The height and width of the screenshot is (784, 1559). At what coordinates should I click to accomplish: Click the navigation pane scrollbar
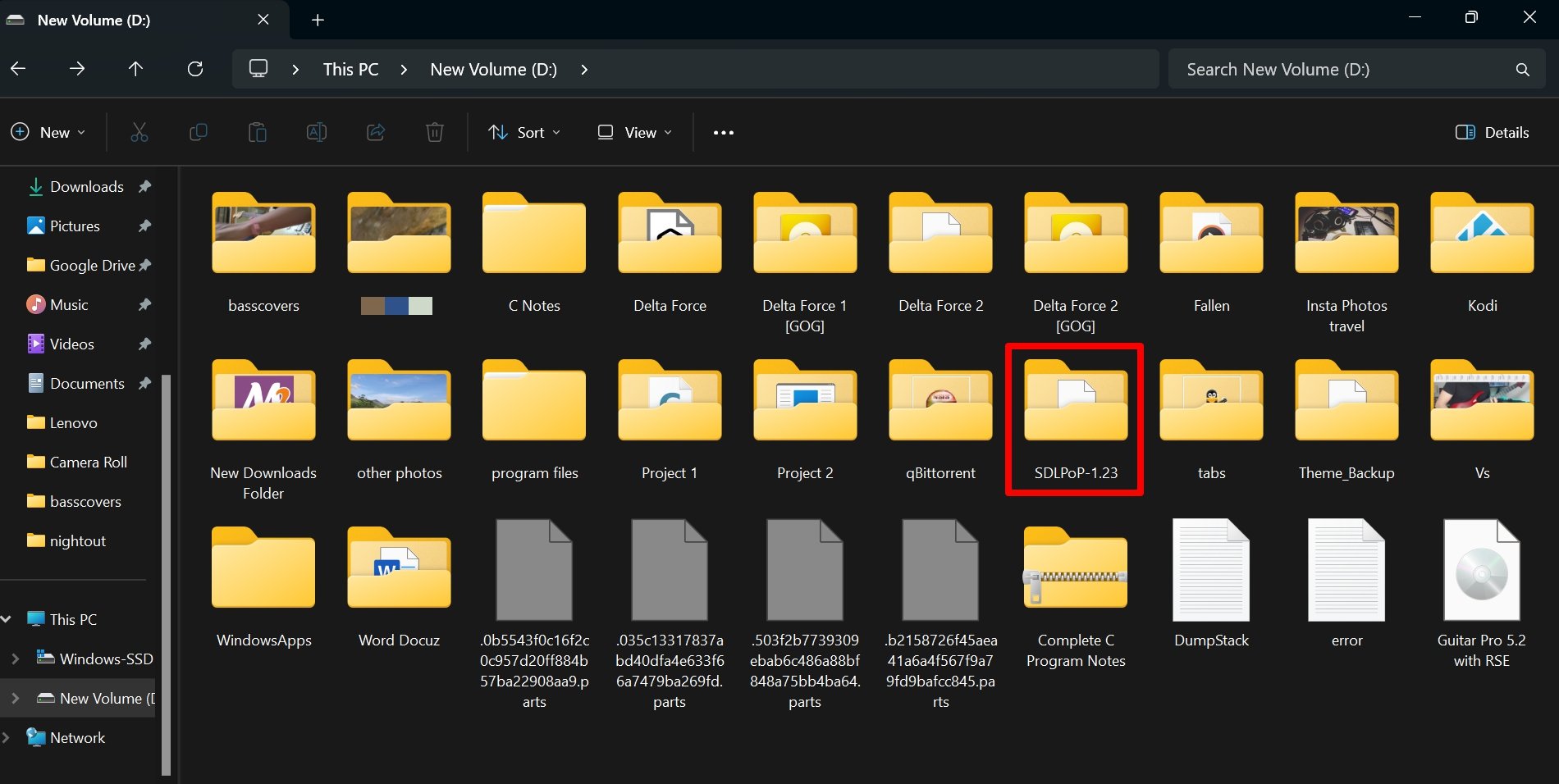pos(167,574)
